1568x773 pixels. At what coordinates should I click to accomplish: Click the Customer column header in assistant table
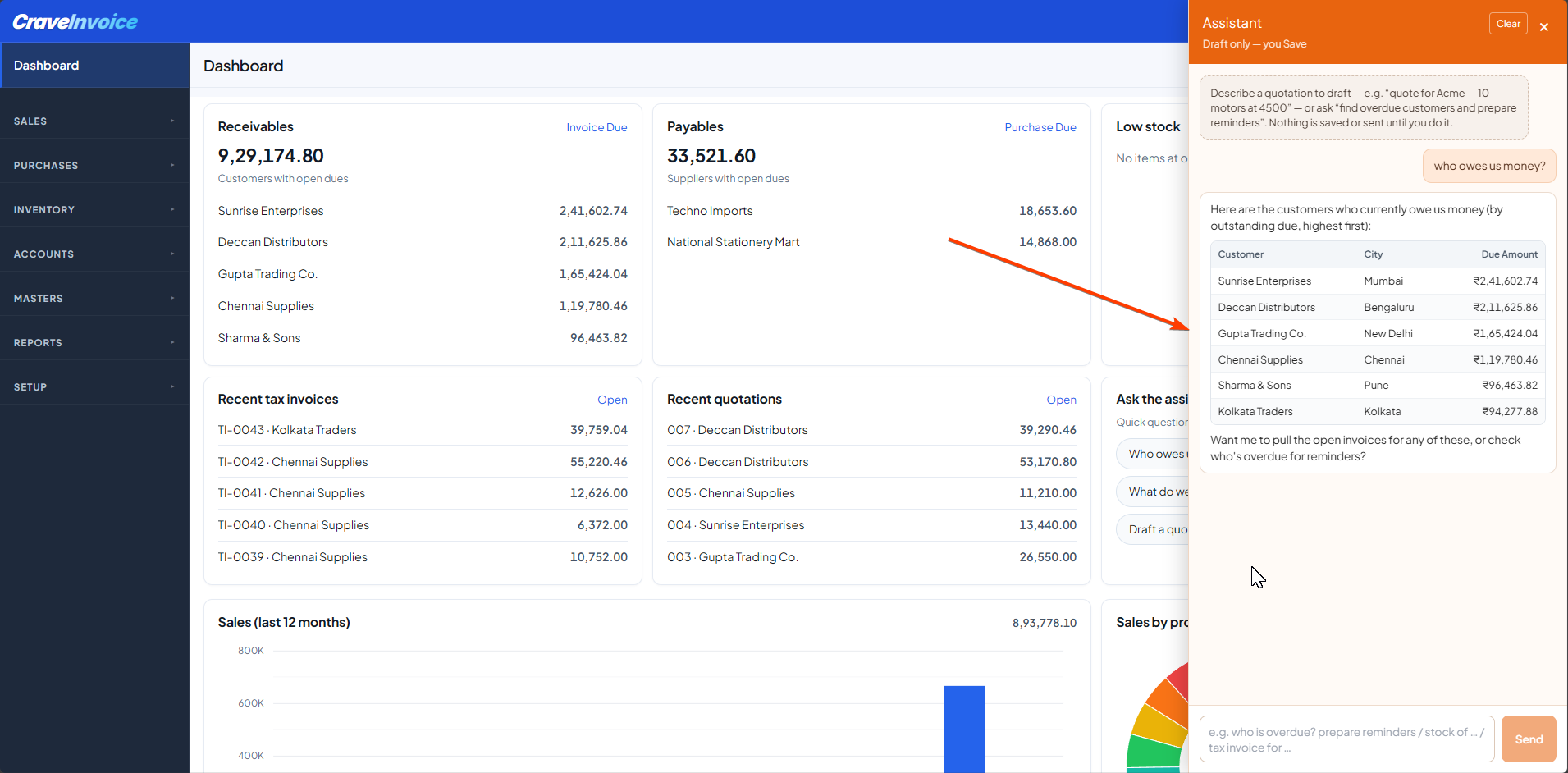click(x=1241, y=254)
